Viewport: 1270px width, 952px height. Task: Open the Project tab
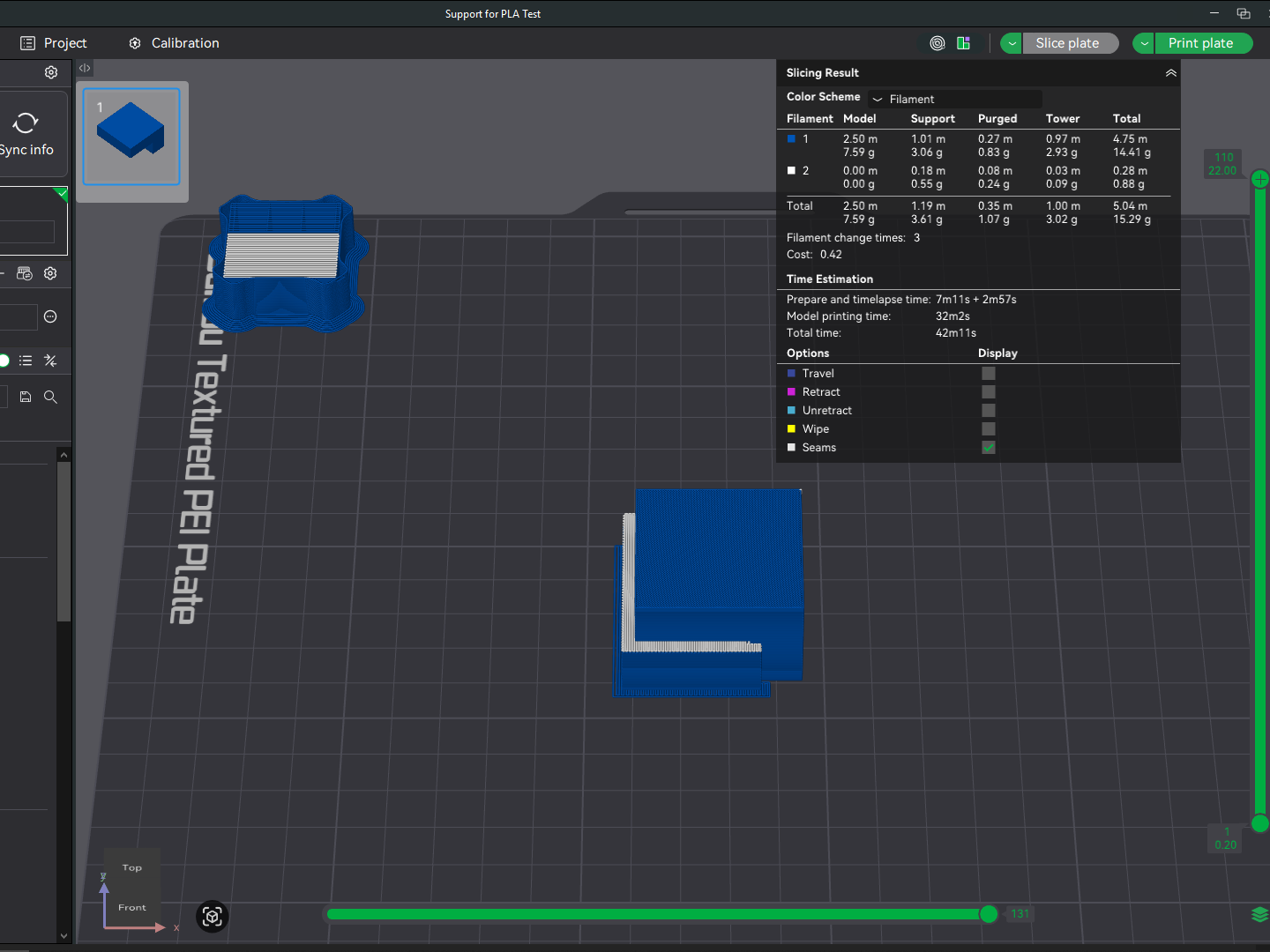(x=54, y=43)
